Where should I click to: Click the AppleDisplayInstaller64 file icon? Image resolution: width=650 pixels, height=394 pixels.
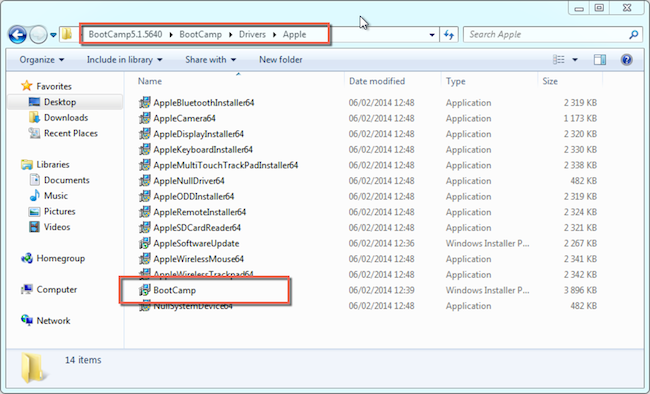click(x=144, y=134)
